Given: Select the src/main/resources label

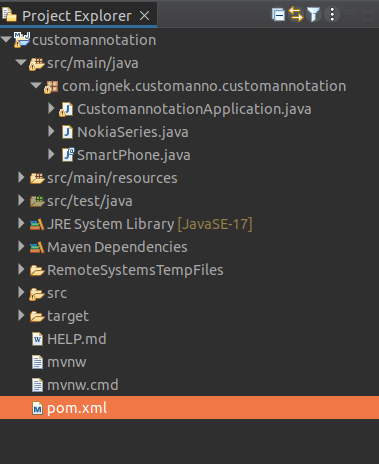Looking at the screenshot, I should (x=112, y=178).
